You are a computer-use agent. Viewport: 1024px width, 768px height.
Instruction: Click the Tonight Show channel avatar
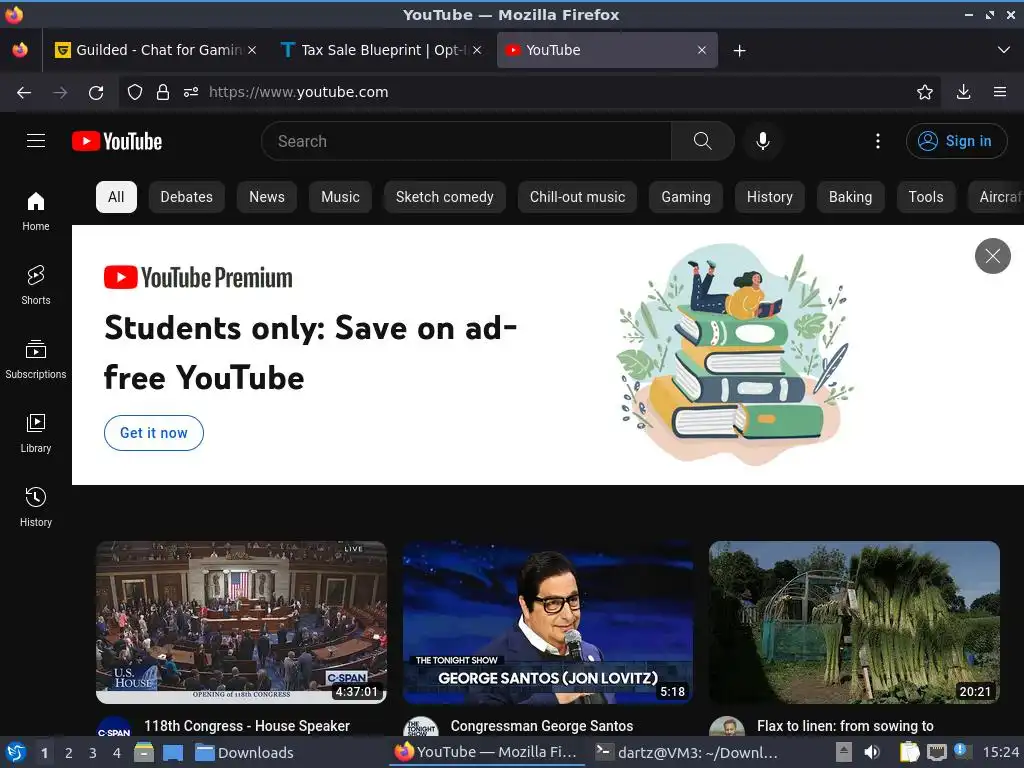(x=421, y=728)
